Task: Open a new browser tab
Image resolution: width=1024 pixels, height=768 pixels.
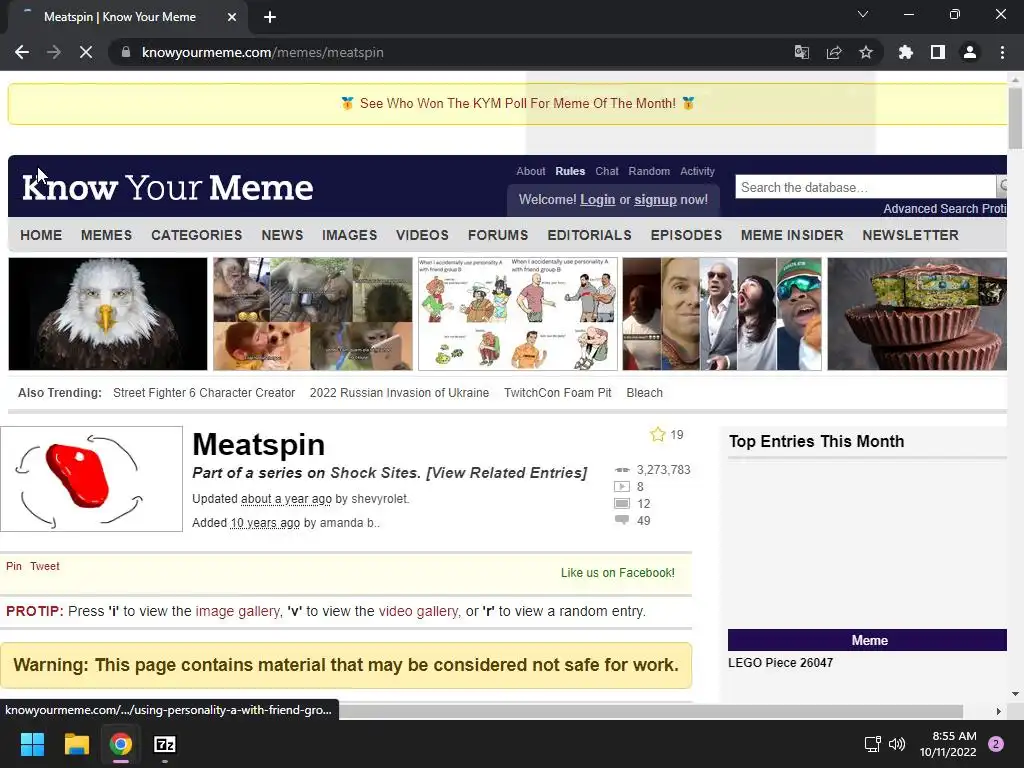Action: 270,17
